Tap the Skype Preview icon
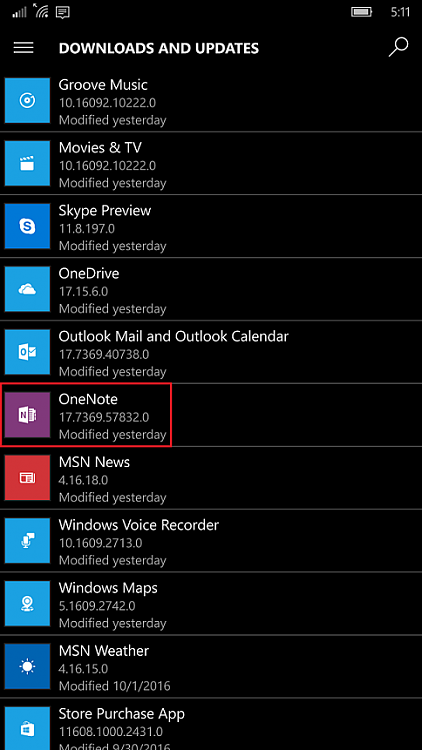 [27, 226]
